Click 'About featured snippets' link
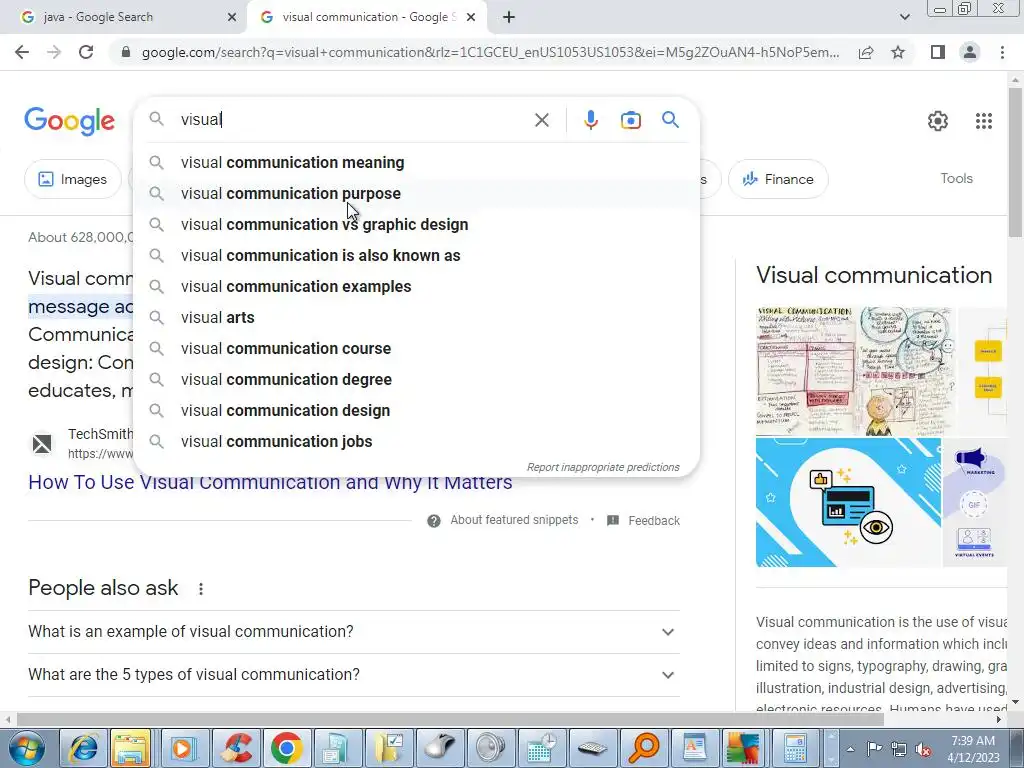This screenshot has height=768, width=1024. click(x=514, y=520)
